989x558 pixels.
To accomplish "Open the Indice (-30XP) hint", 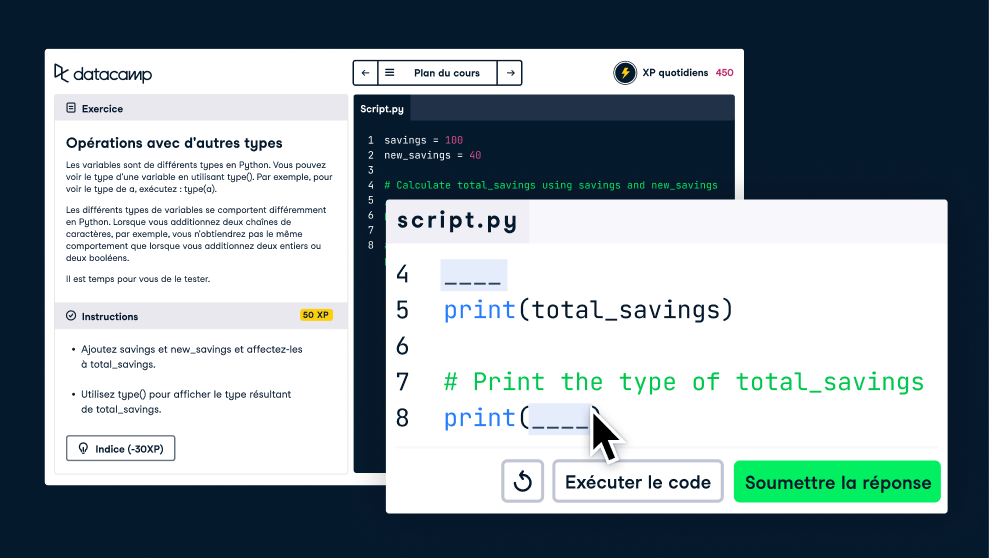I will [x=121, y=449].
